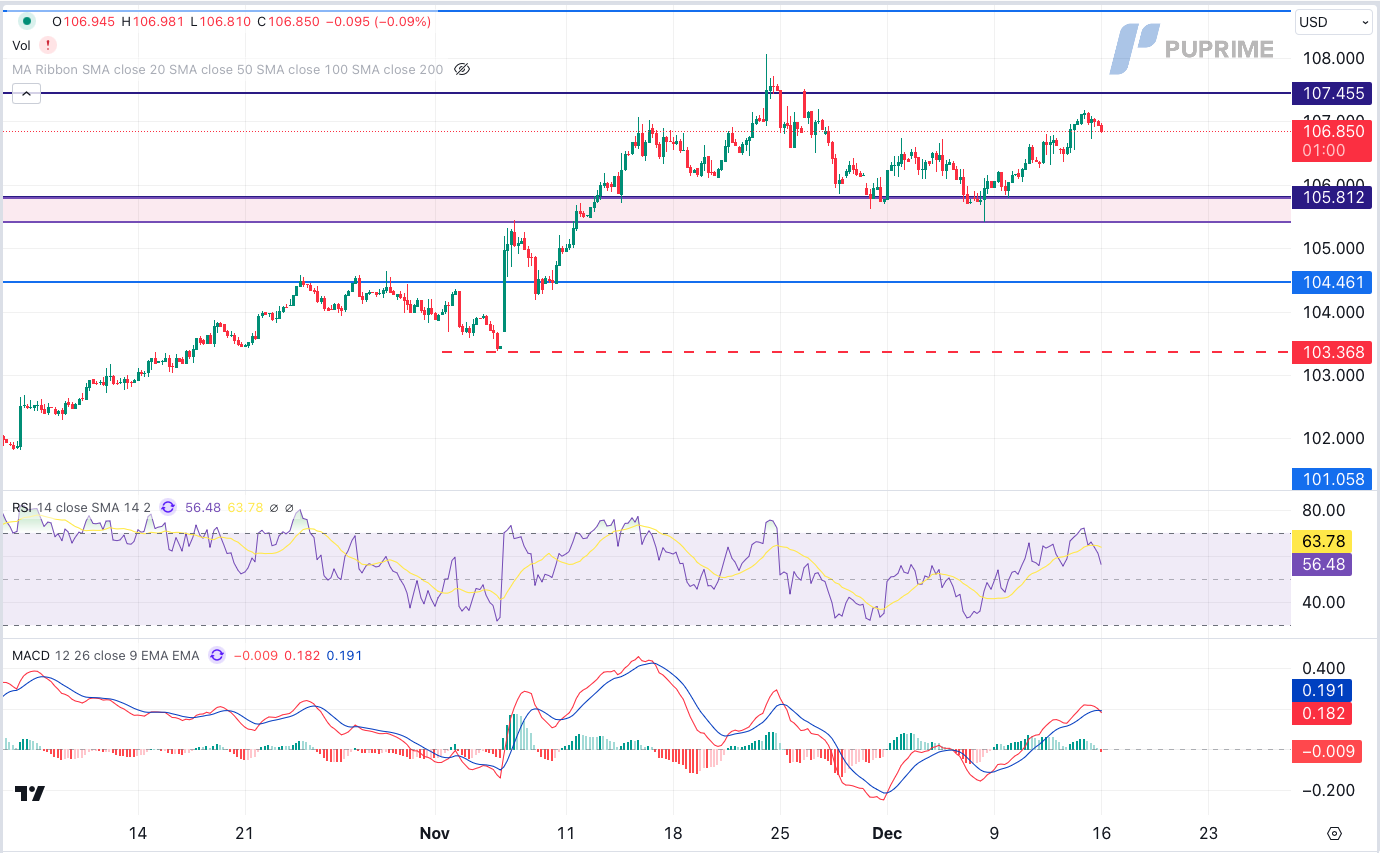Image resolution: width=1380 pixels, height=853 pixels.
Task: Click the 14 date on time axis
Action: click(138, 833)
